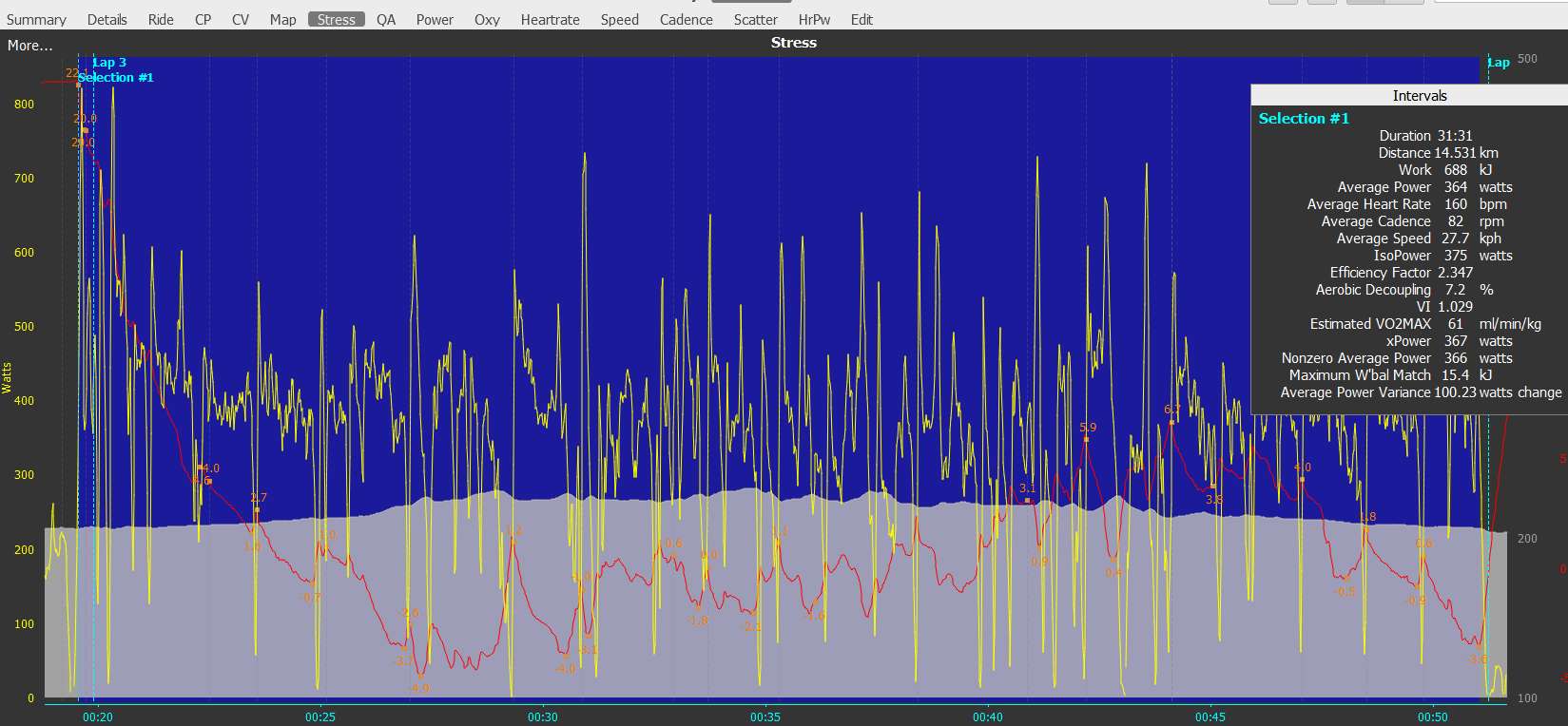
Task: Open the CP tab
Action: click(x=203, y=19)
